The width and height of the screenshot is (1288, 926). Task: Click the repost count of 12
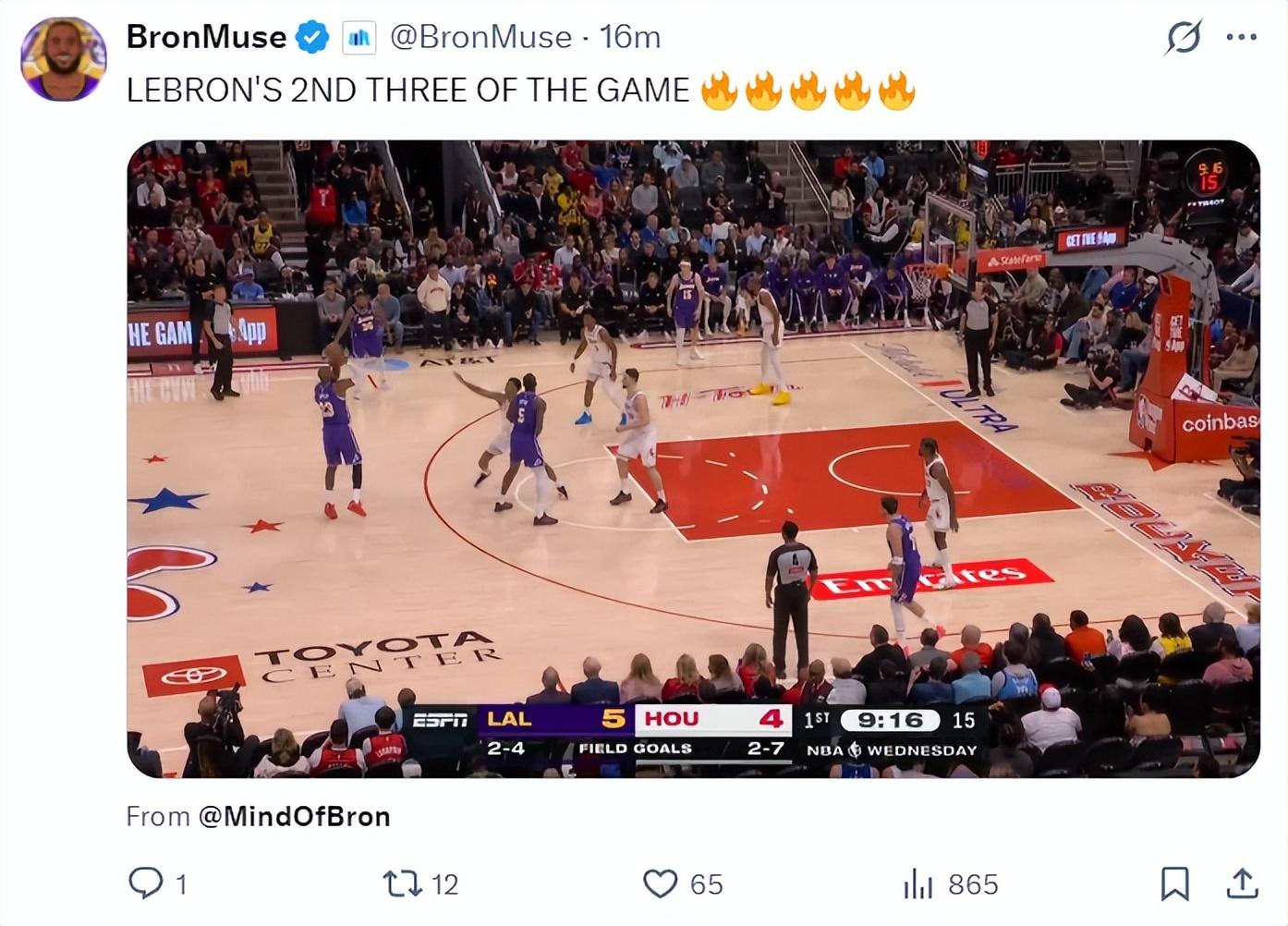(444, 884)
